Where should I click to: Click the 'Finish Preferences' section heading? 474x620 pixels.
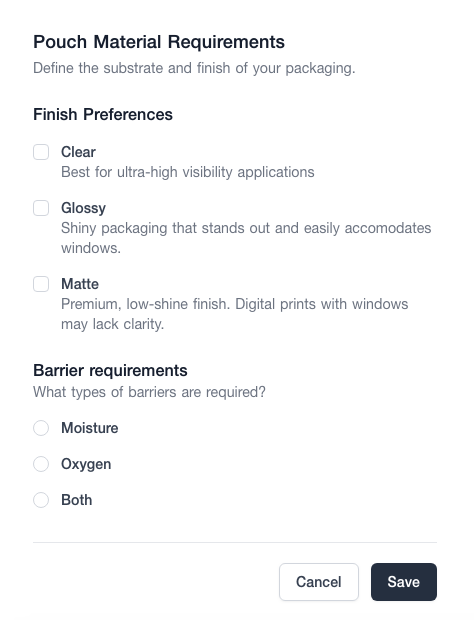[103, 114]
